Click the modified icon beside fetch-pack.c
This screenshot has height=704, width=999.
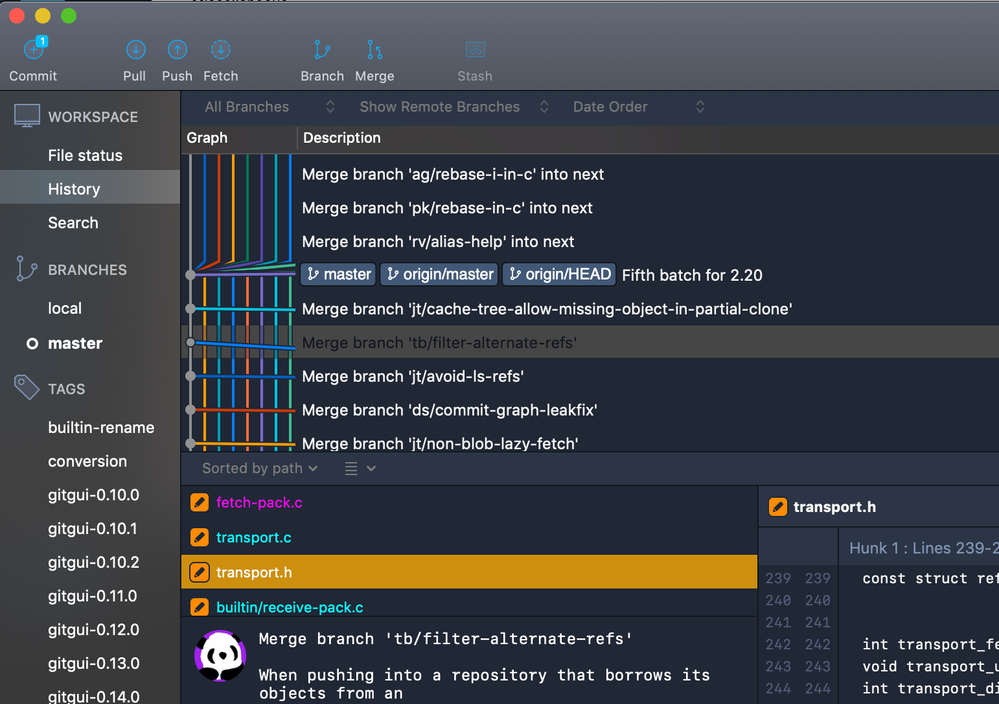coord(199,503)
